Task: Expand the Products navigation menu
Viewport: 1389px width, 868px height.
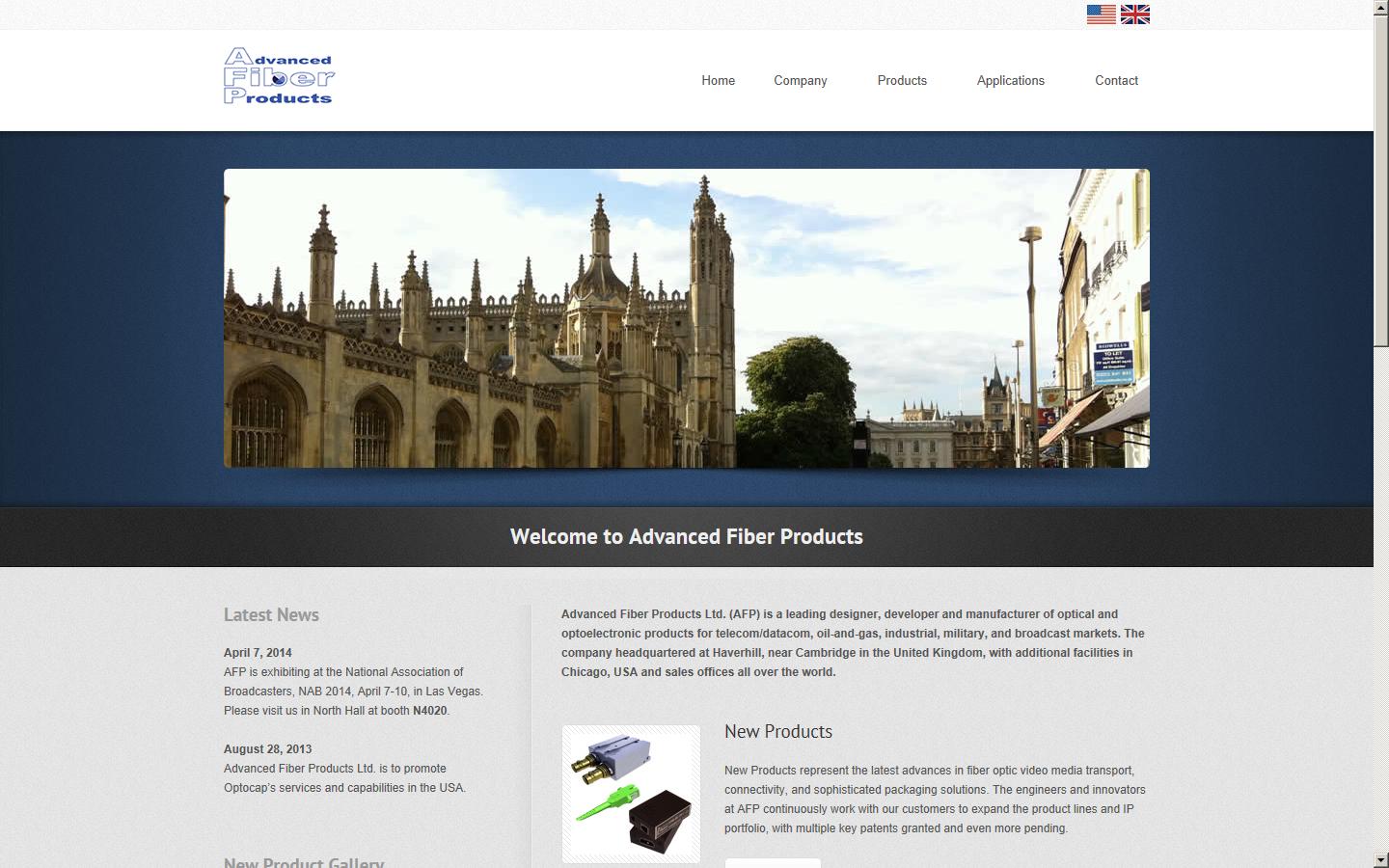Action: pyautogui.click(x=901, y=80)
